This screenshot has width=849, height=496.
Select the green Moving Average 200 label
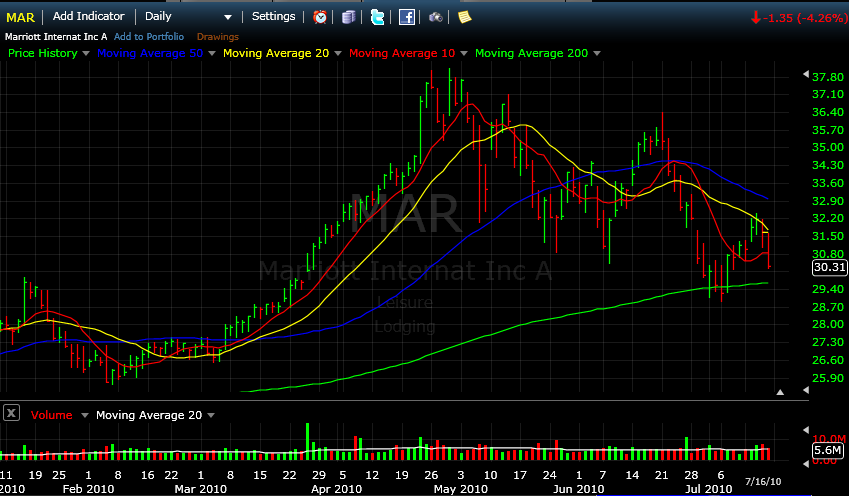click(531, 53)
